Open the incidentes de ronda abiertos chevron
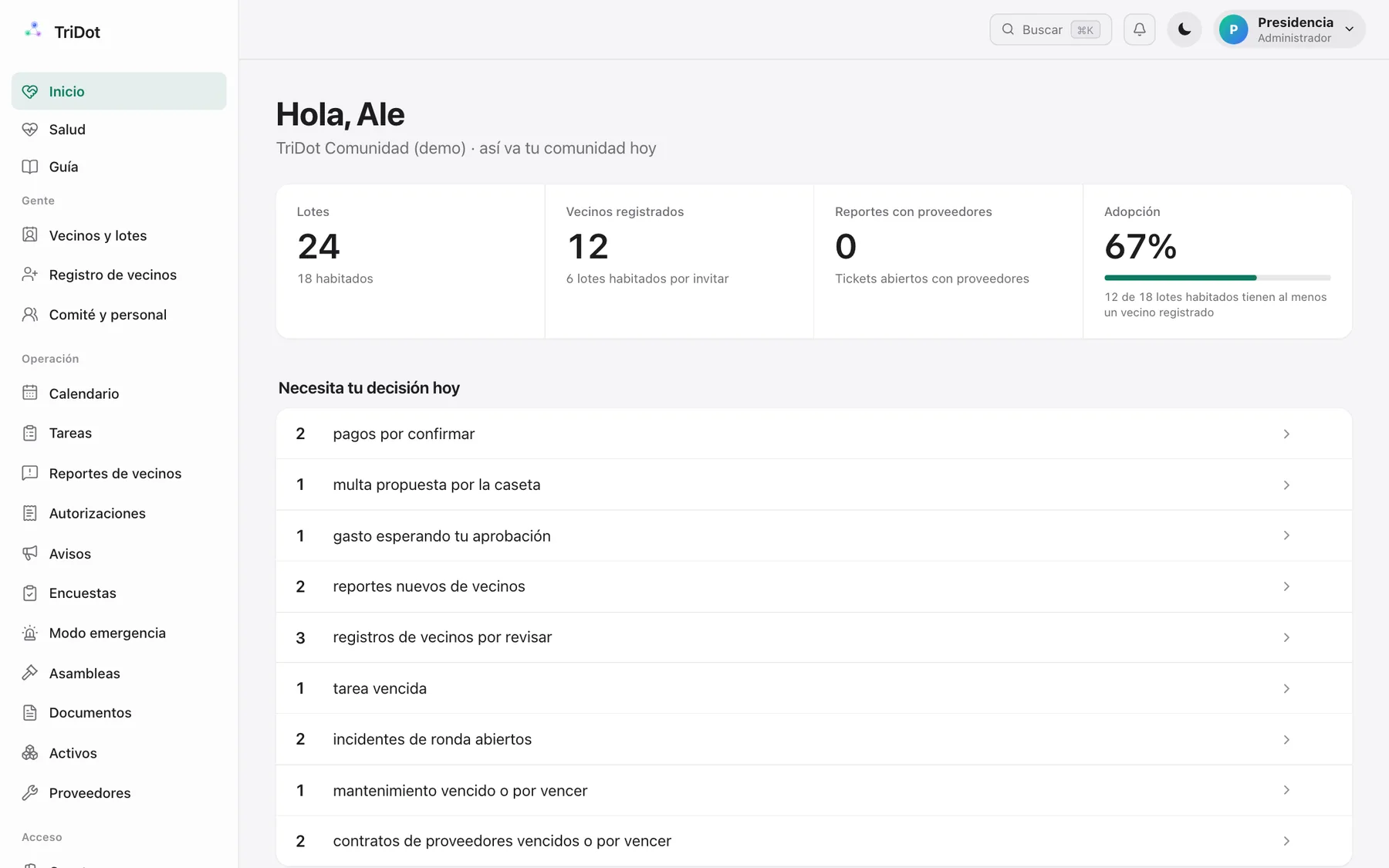The width and height of the screenshot is (1389, 868). 1286,739
